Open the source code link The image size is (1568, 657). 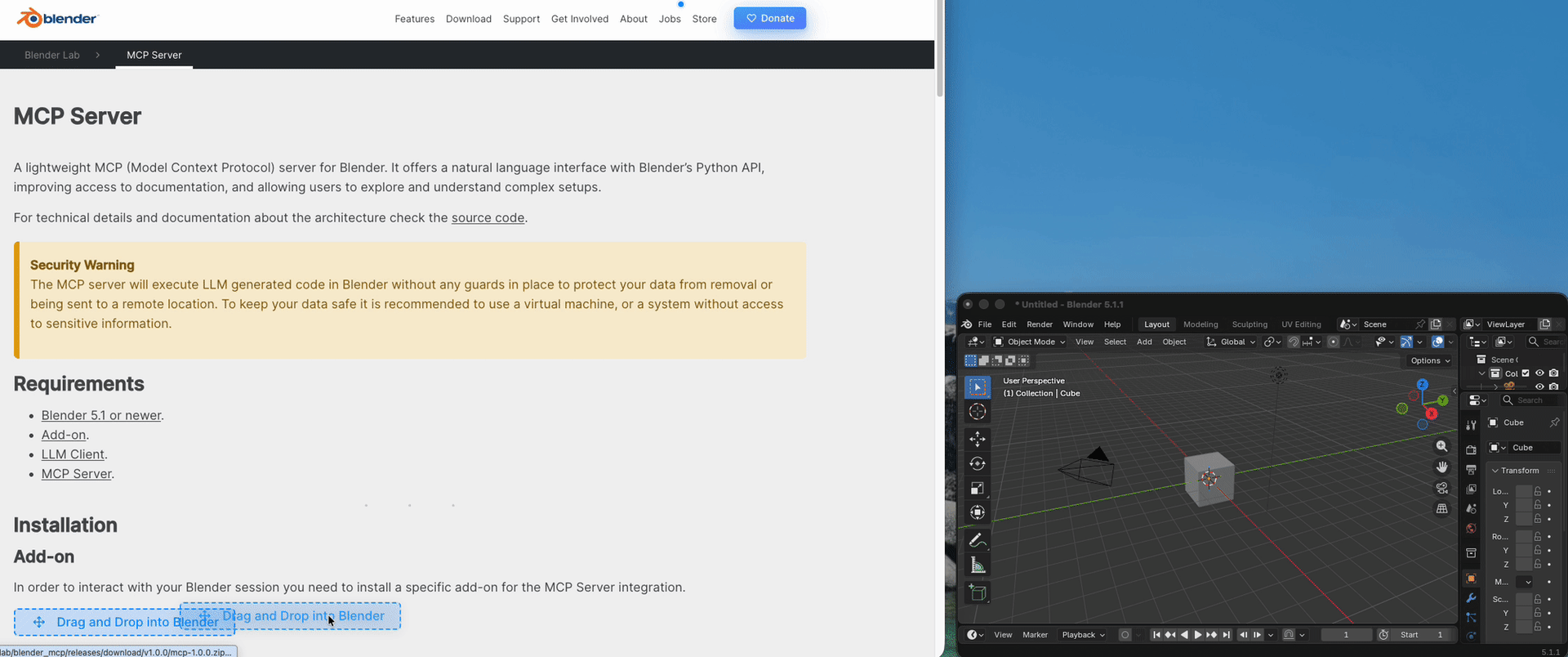pyautogui.click(x=488, y=218)
